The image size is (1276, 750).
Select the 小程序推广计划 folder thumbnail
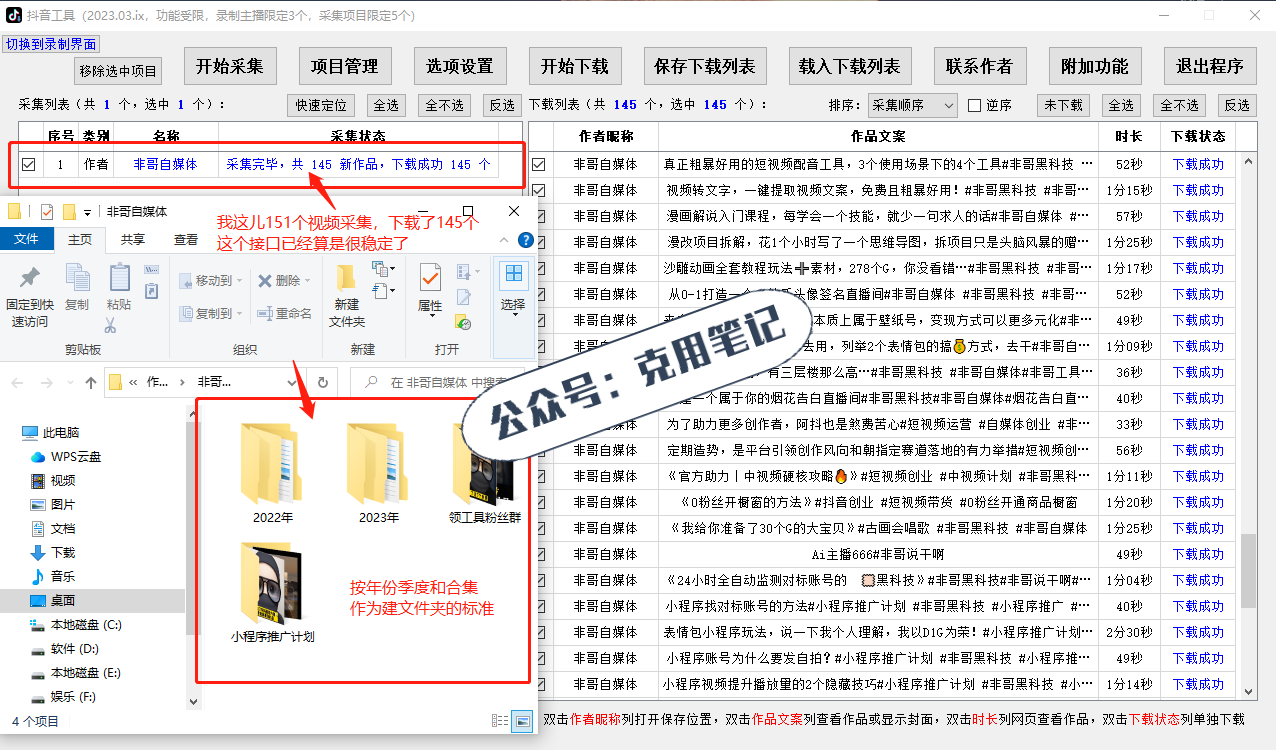coord(272,593)
